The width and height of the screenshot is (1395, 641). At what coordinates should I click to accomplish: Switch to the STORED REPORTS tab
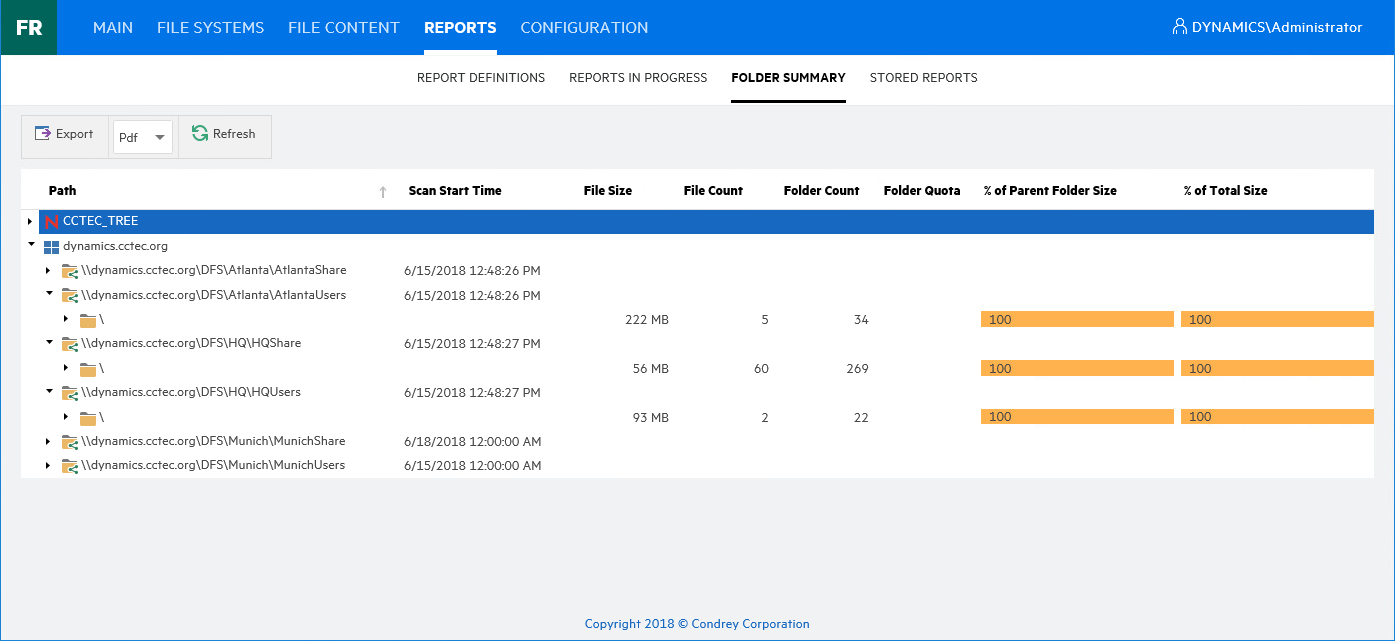tap(923, 78)
